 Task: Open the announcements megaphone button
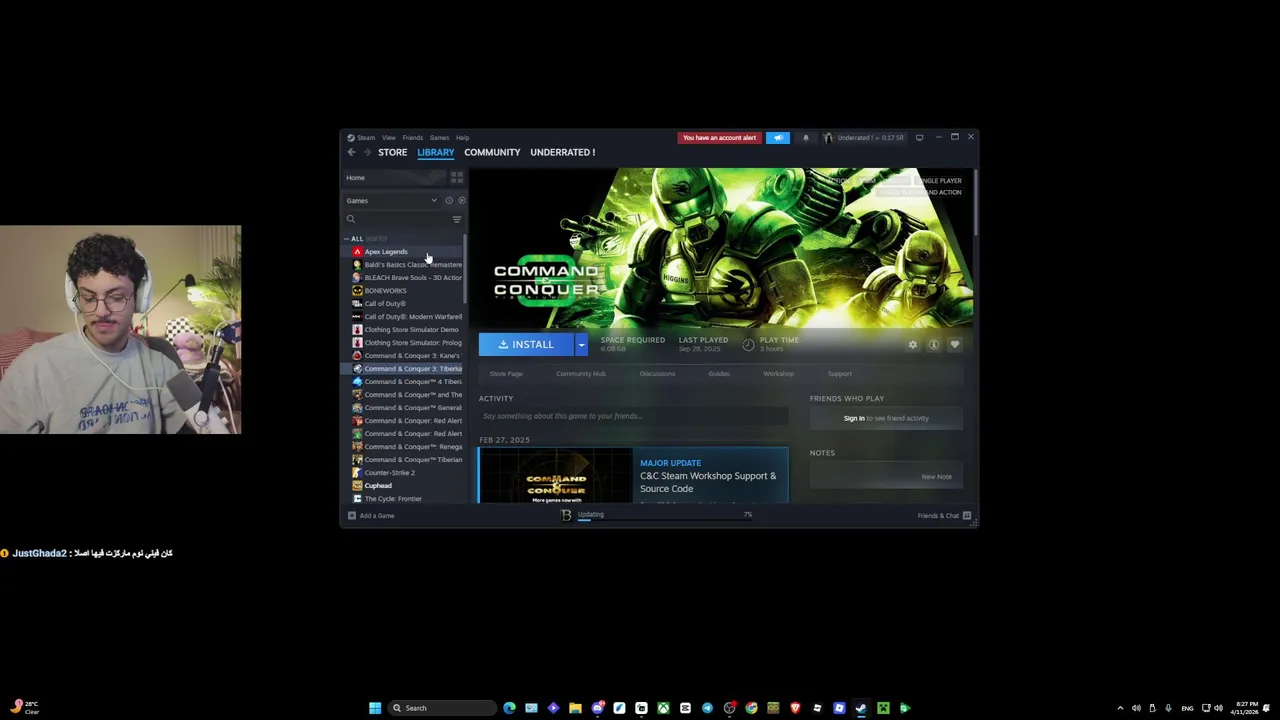[x=778, y=138]
